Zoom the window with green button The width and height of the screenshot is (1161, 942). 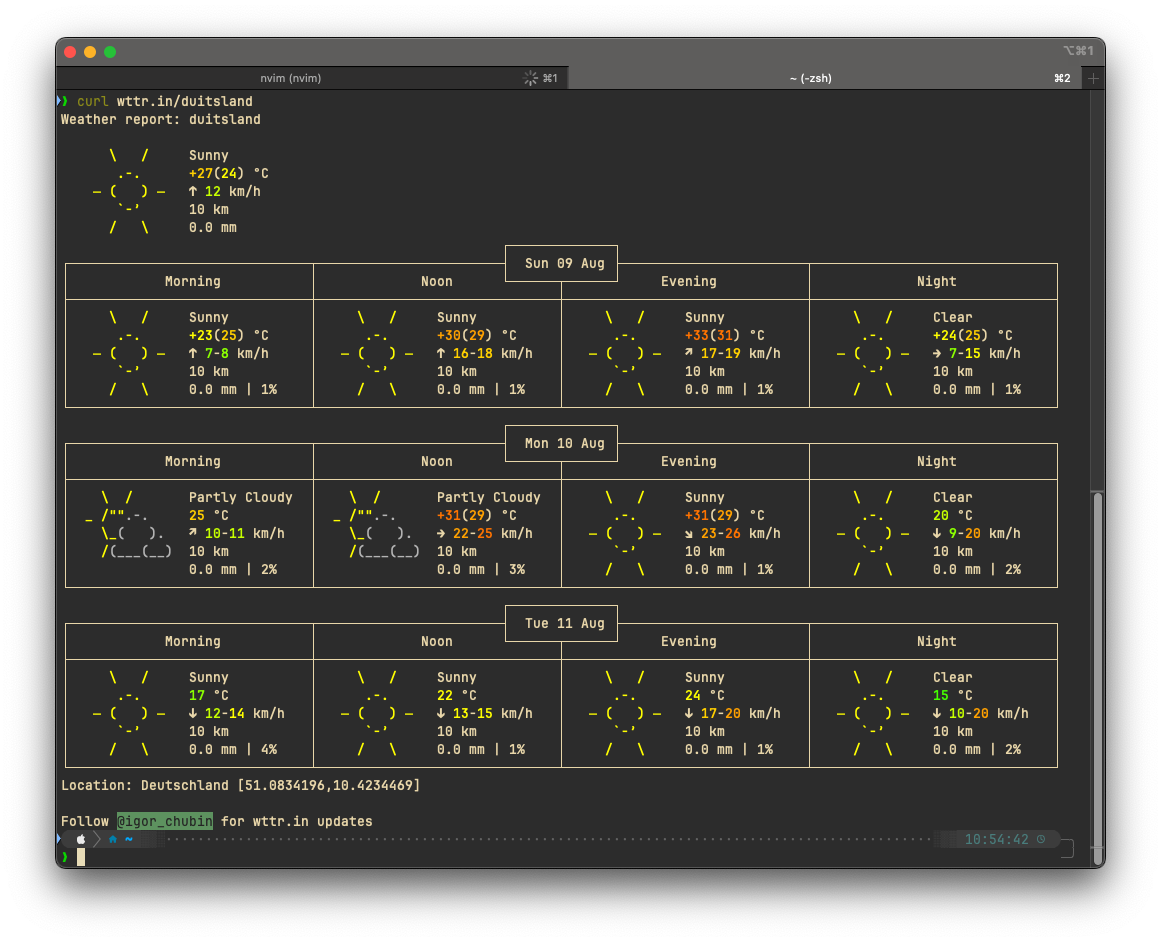[x=110, y=52]
